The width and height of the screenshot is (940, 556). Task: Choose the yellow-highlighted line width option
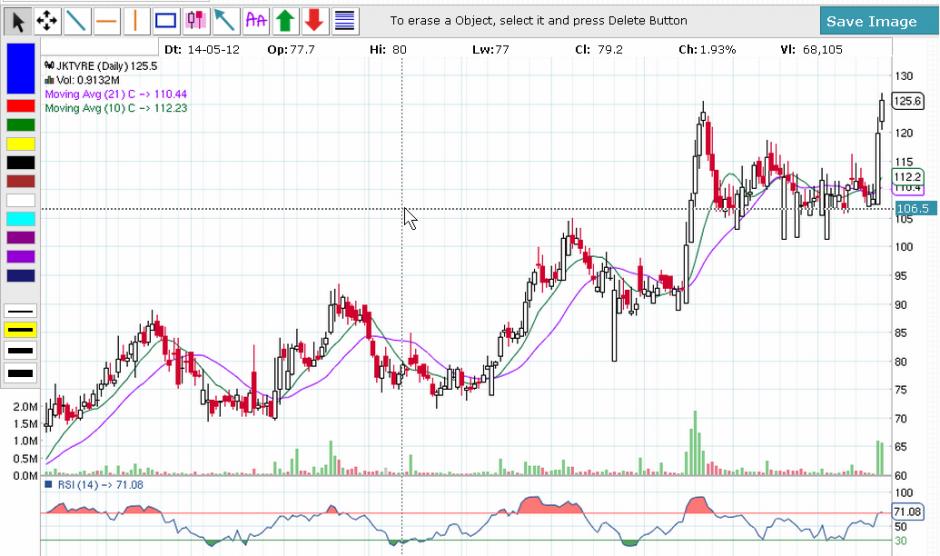click(20, 330)
